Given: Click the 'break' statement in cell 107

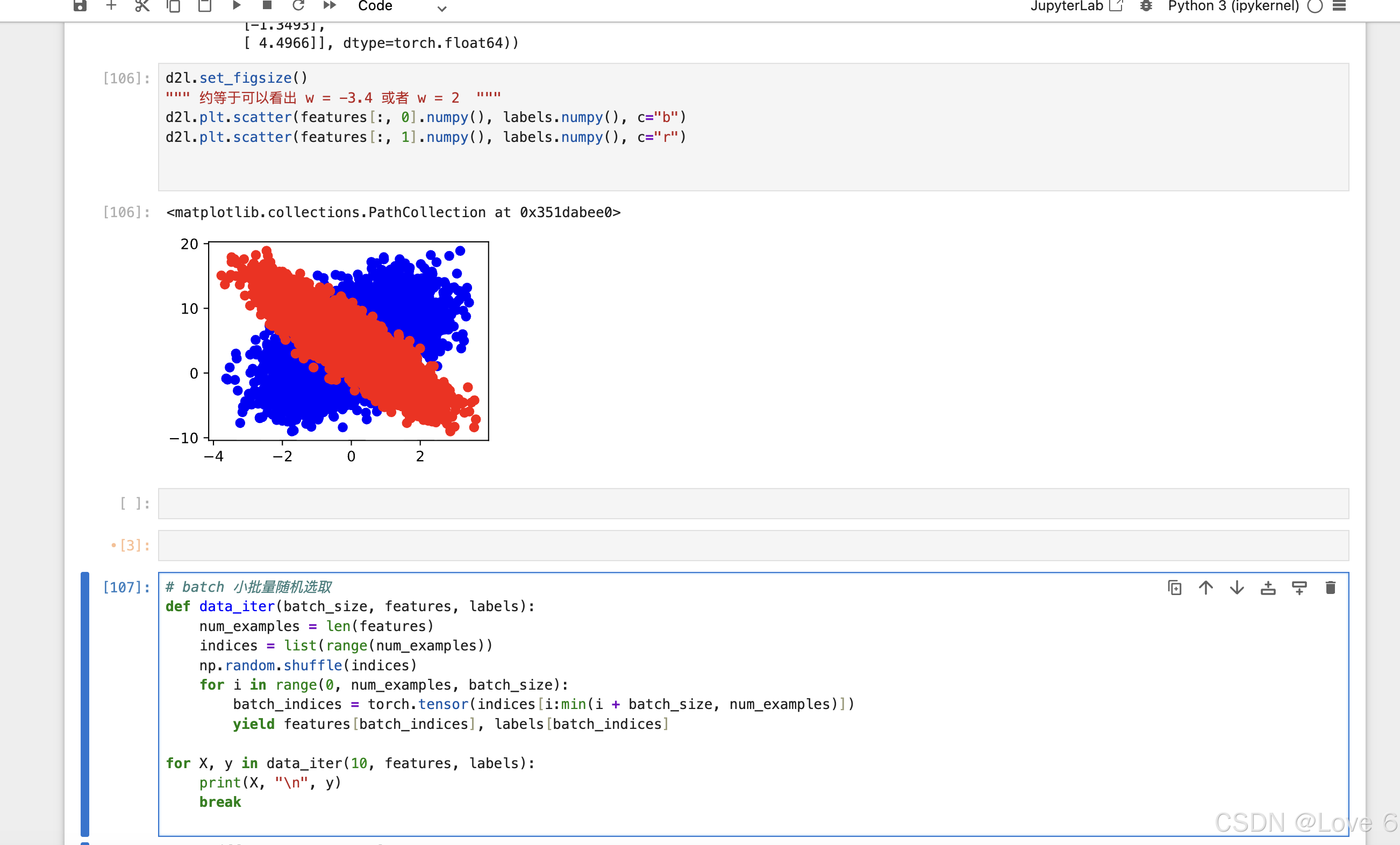Looking at the screenshot, I should [x=220, y=803].
